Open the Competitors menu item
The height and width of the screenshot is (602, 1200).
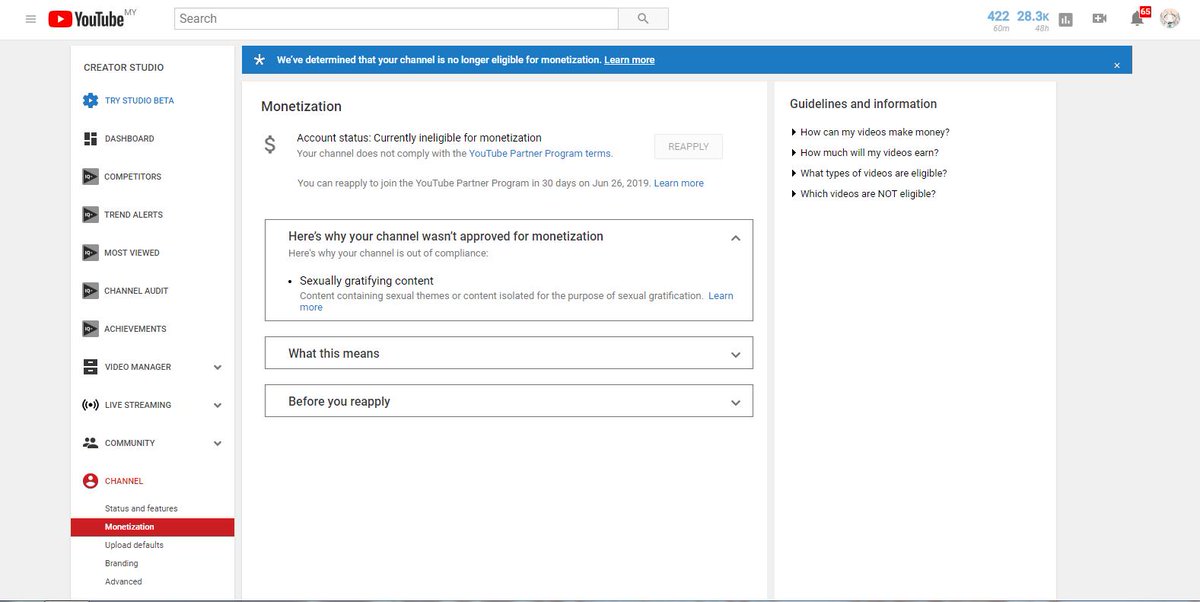(132, 177)
